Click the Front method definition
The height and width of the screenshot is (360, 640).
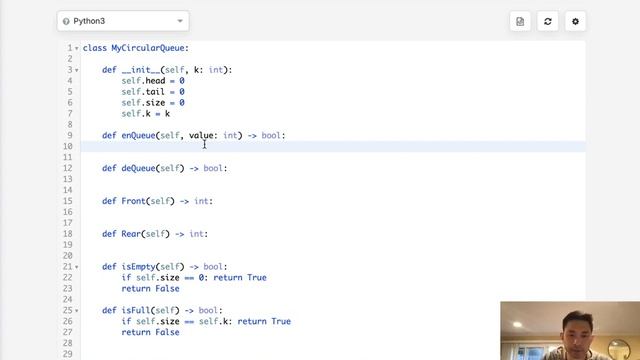click(x=158, y=201)
